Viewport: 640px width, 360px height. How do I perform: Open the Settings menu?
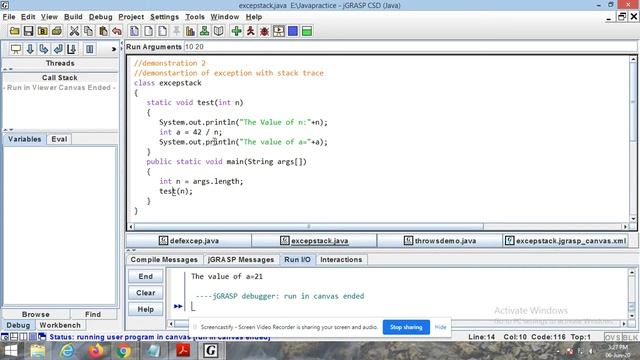(x=164, y=17)
